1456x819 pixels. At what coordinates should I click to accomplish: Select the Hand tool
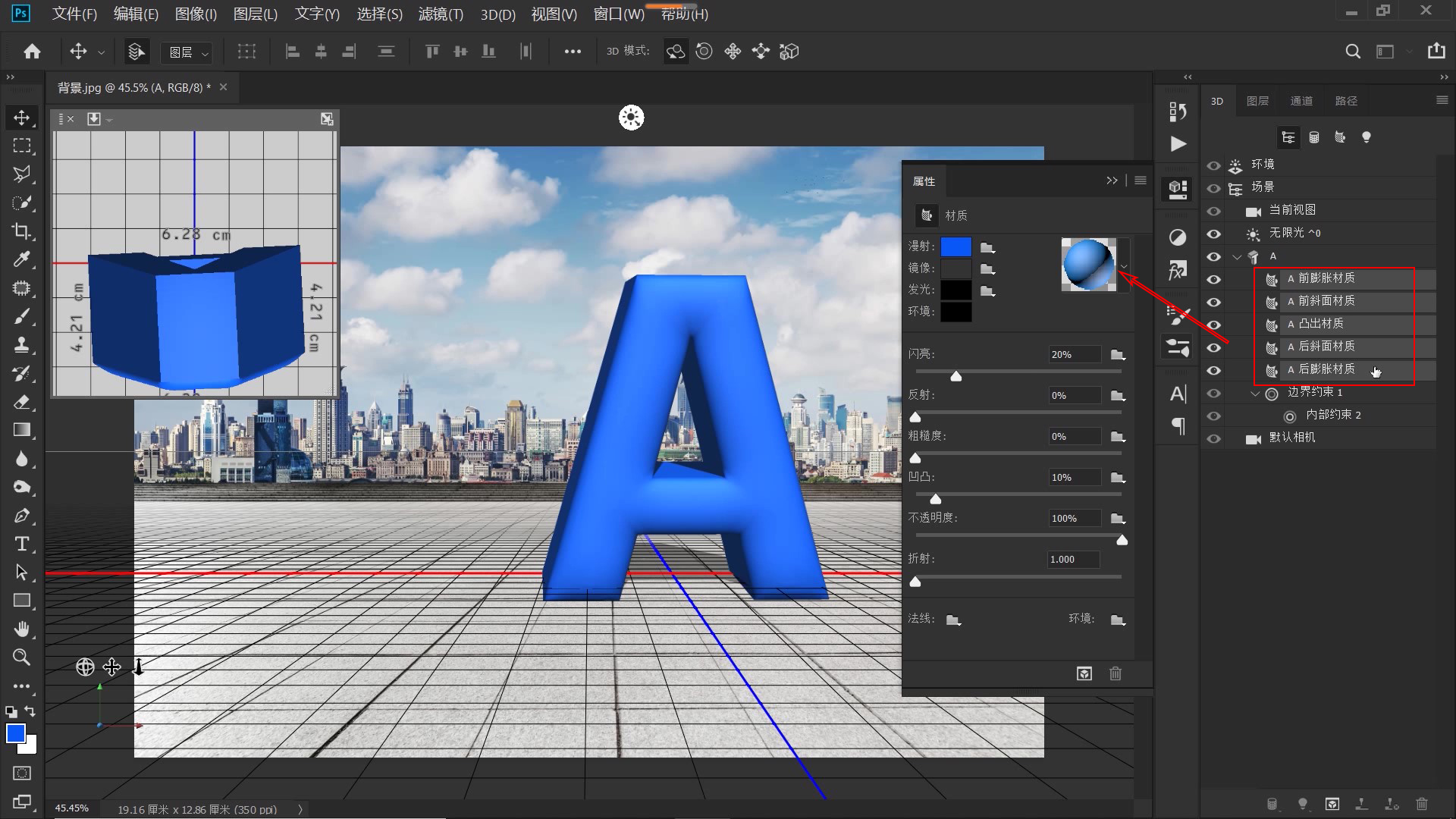[x=22, y=629]
